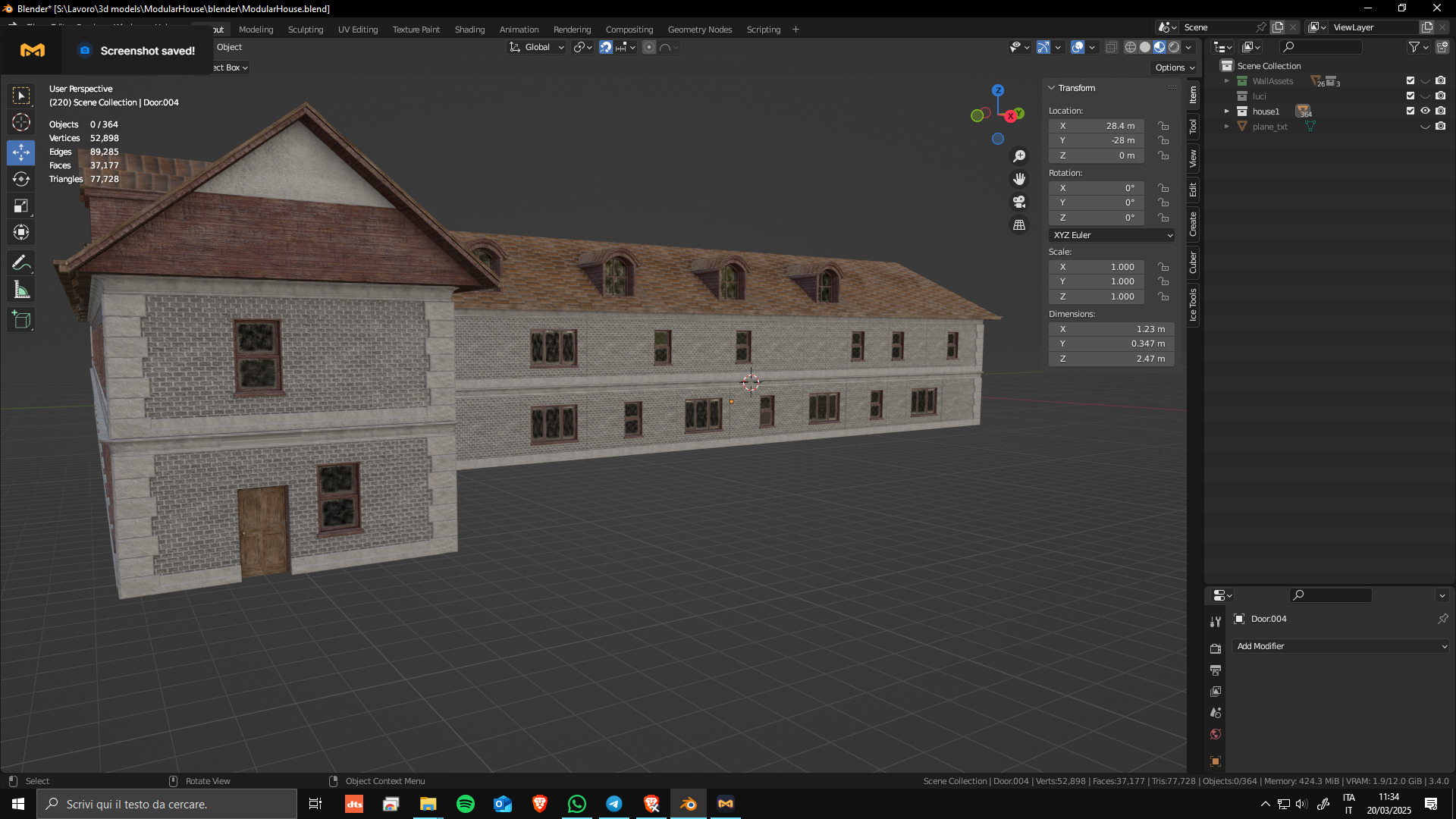Activate the 3D Cursor tool
The height and width of the screenshot is (819, 1456).
[21, 122]
